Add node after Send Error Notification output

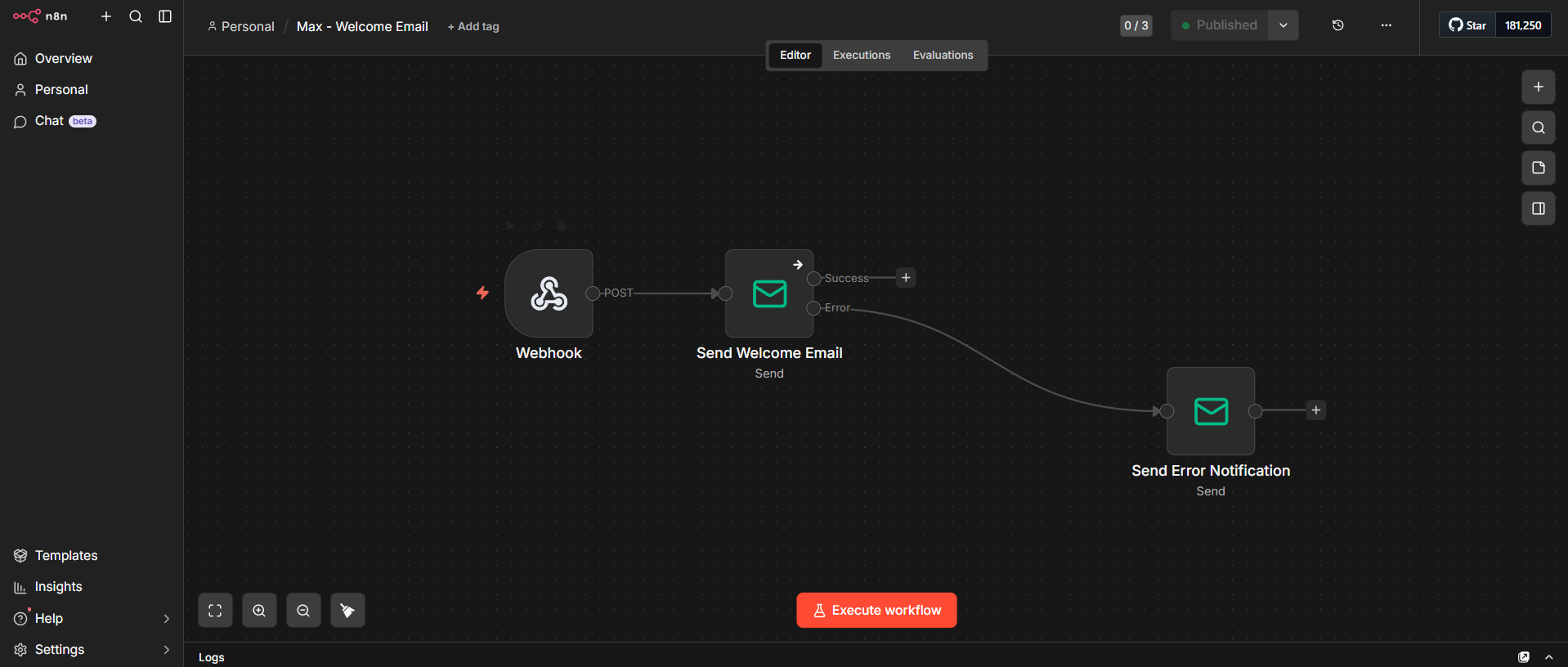tap(1316, 410)
